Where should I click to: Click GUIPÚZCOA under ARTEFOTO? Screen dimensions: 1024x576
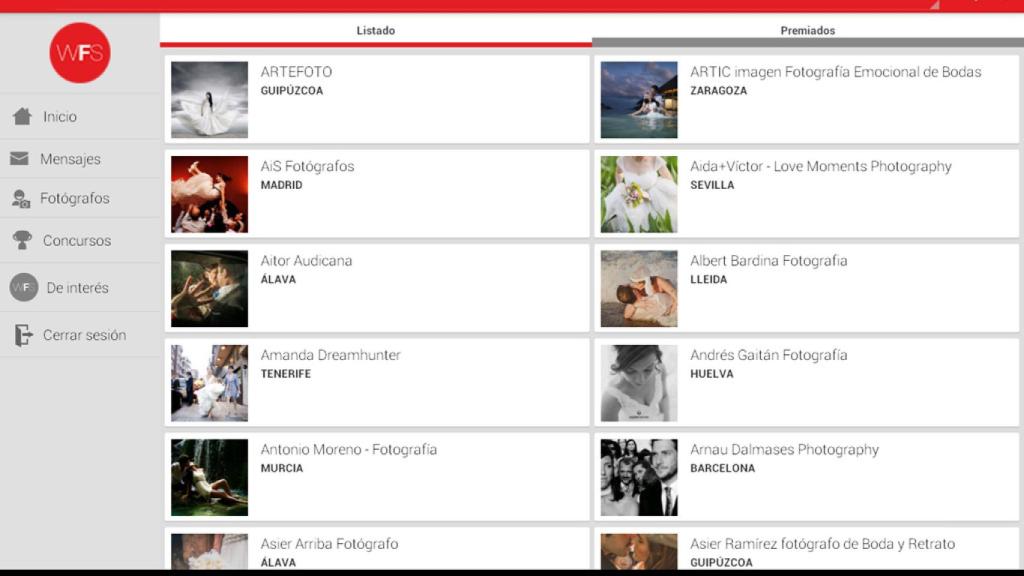coord(292,91)
